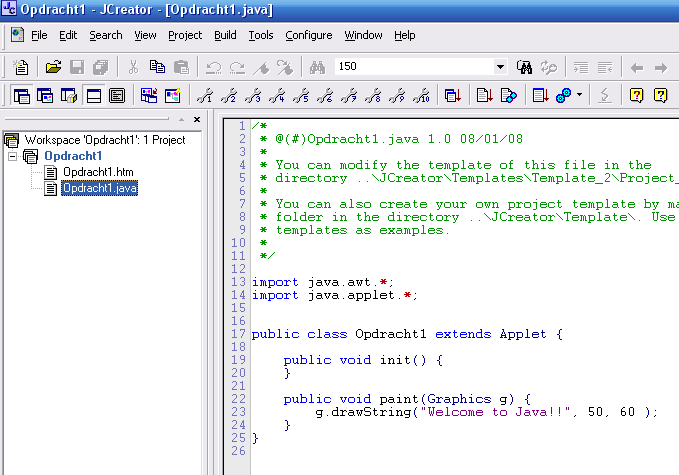This screenshot has height=475, width=679.
Task: Open the File menu
Action: pos(39,35)
